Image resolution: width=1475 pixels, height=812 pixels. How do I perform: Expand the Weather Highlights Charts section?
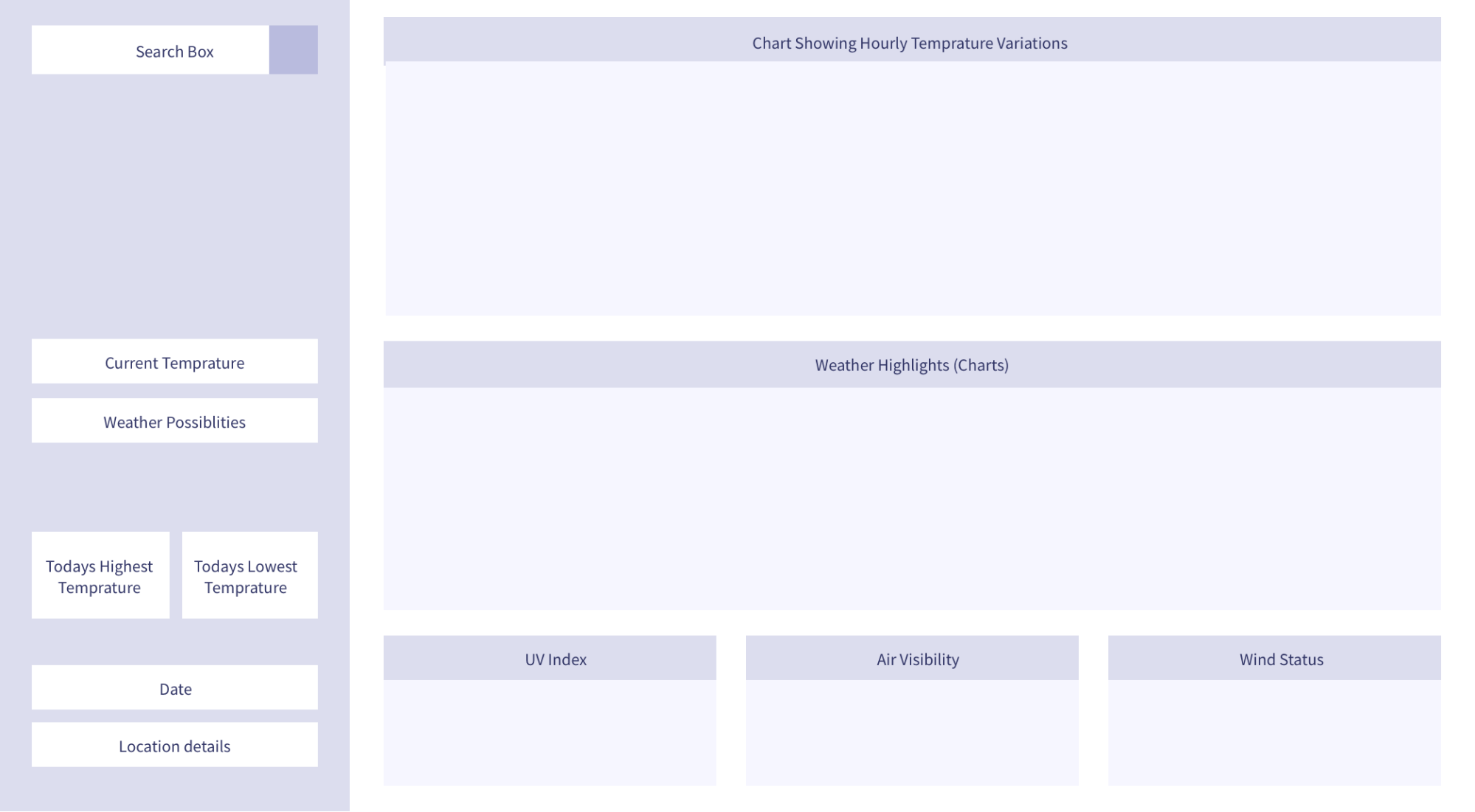[911, 364]
